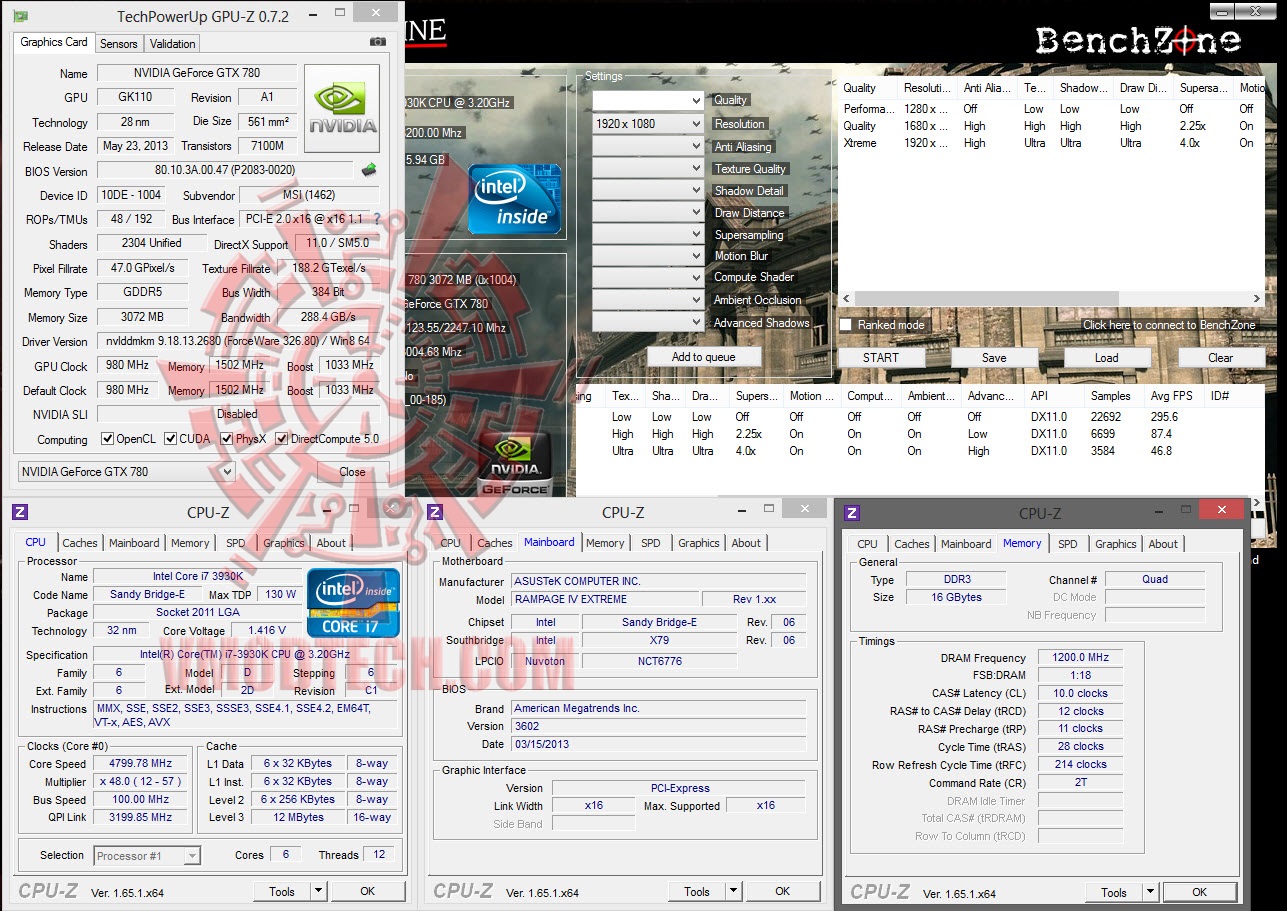Switch to the Sensors tab in GPU-Z
1287x911 pixels.
point(118,44)
